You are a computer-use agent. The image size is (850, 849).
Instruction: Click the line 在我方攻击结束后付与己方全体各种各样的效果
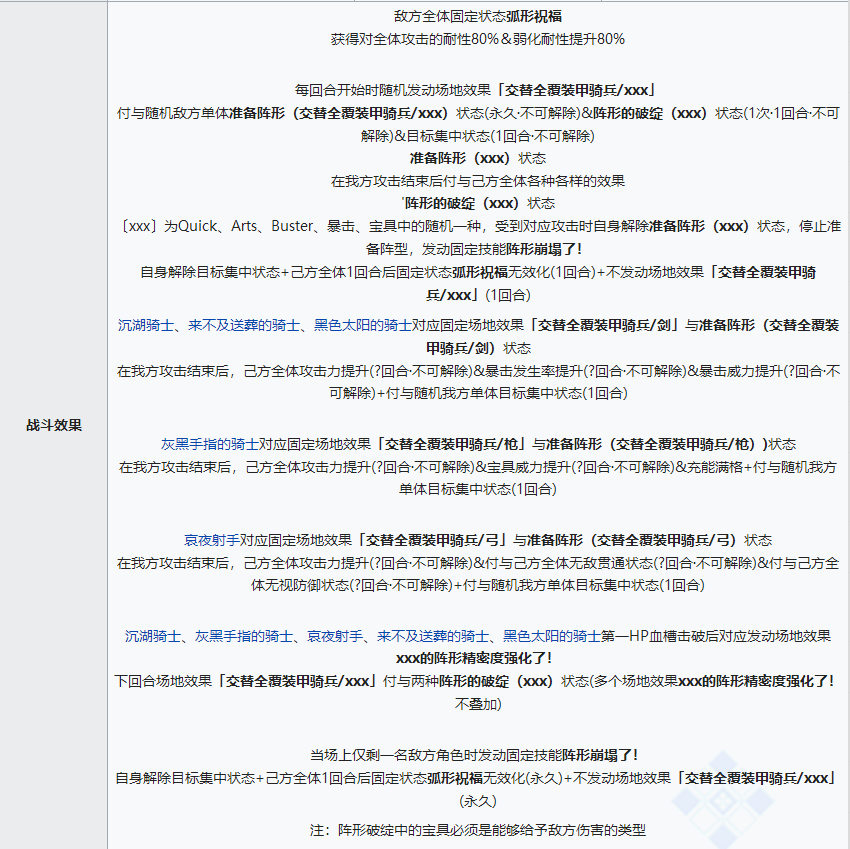click(478, 181)
